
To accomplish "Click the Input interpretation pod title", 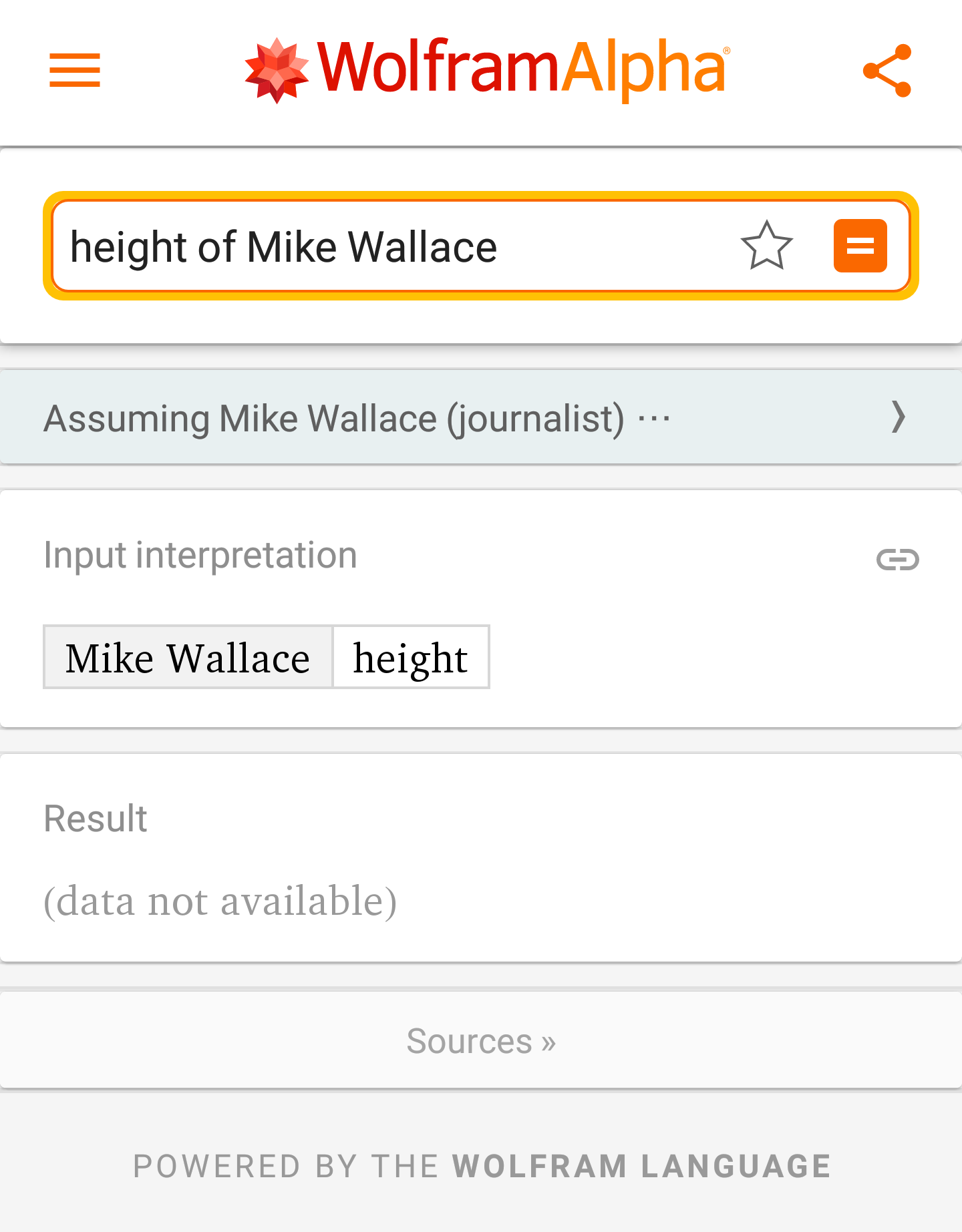I will (200, 554).
